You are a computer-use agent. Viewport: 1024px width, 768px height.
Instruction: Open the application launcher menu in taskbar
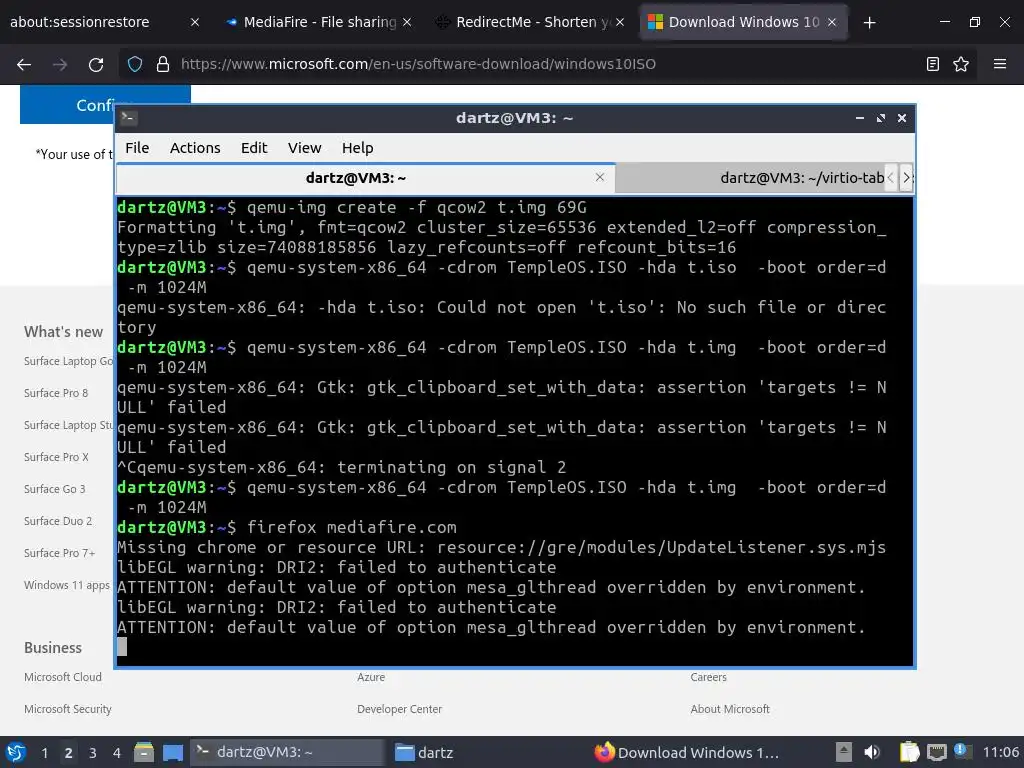(x=16, y=752)
